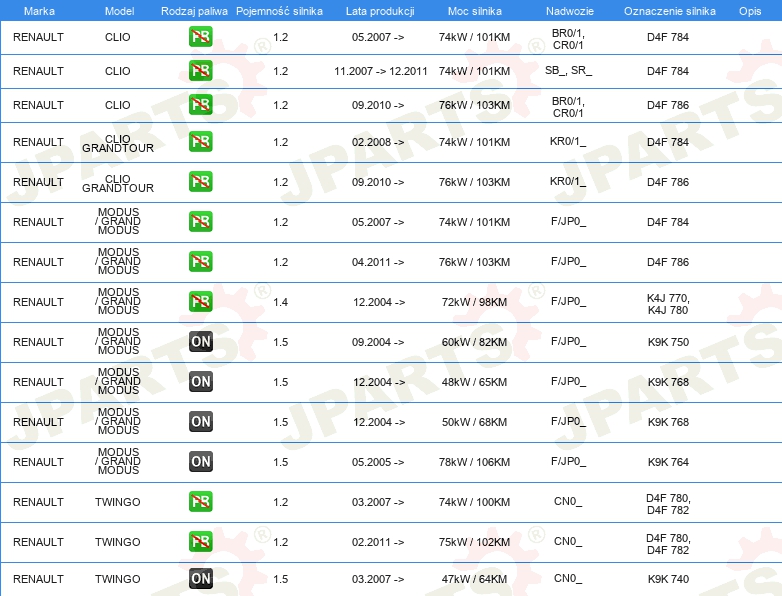Click engine code K9K 764
The height and width of the screenshot is (596, 782).
pos(668,462)
